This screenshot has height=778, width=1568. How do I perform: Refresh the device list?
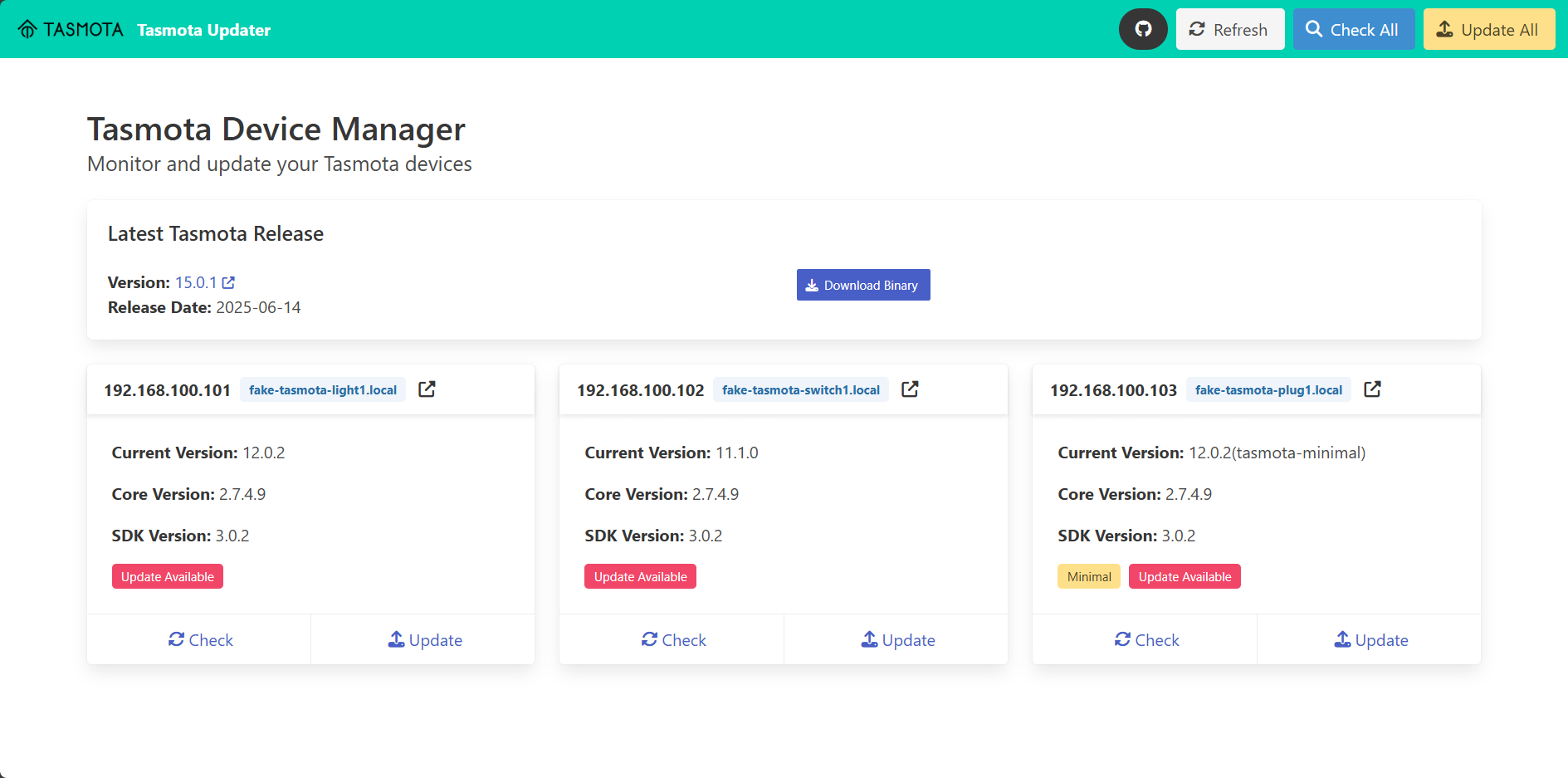coord(1230,29)
